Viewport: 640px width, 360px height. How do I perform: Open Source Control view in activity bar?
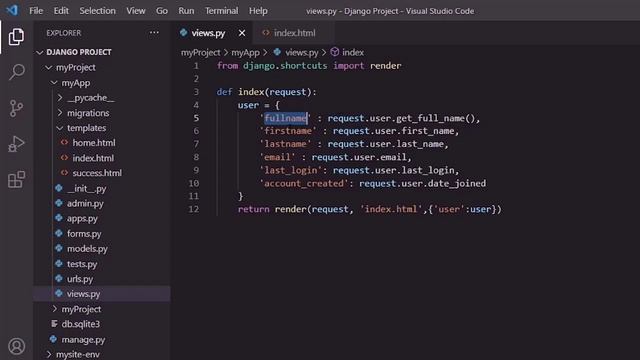[16, 108]
